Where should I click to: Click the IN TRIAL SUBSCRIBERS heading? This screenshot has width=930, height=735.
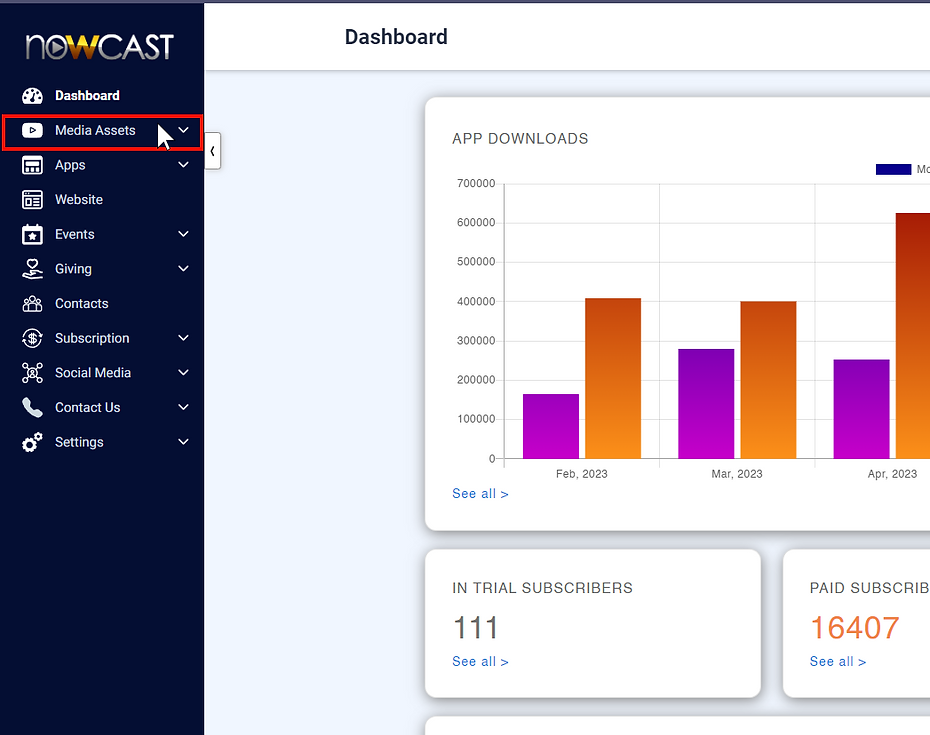tap(542, 588)
